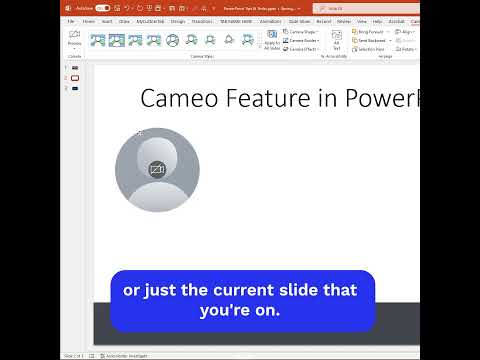
Task: Select slide 3 thumbnail
Action: 75,88
